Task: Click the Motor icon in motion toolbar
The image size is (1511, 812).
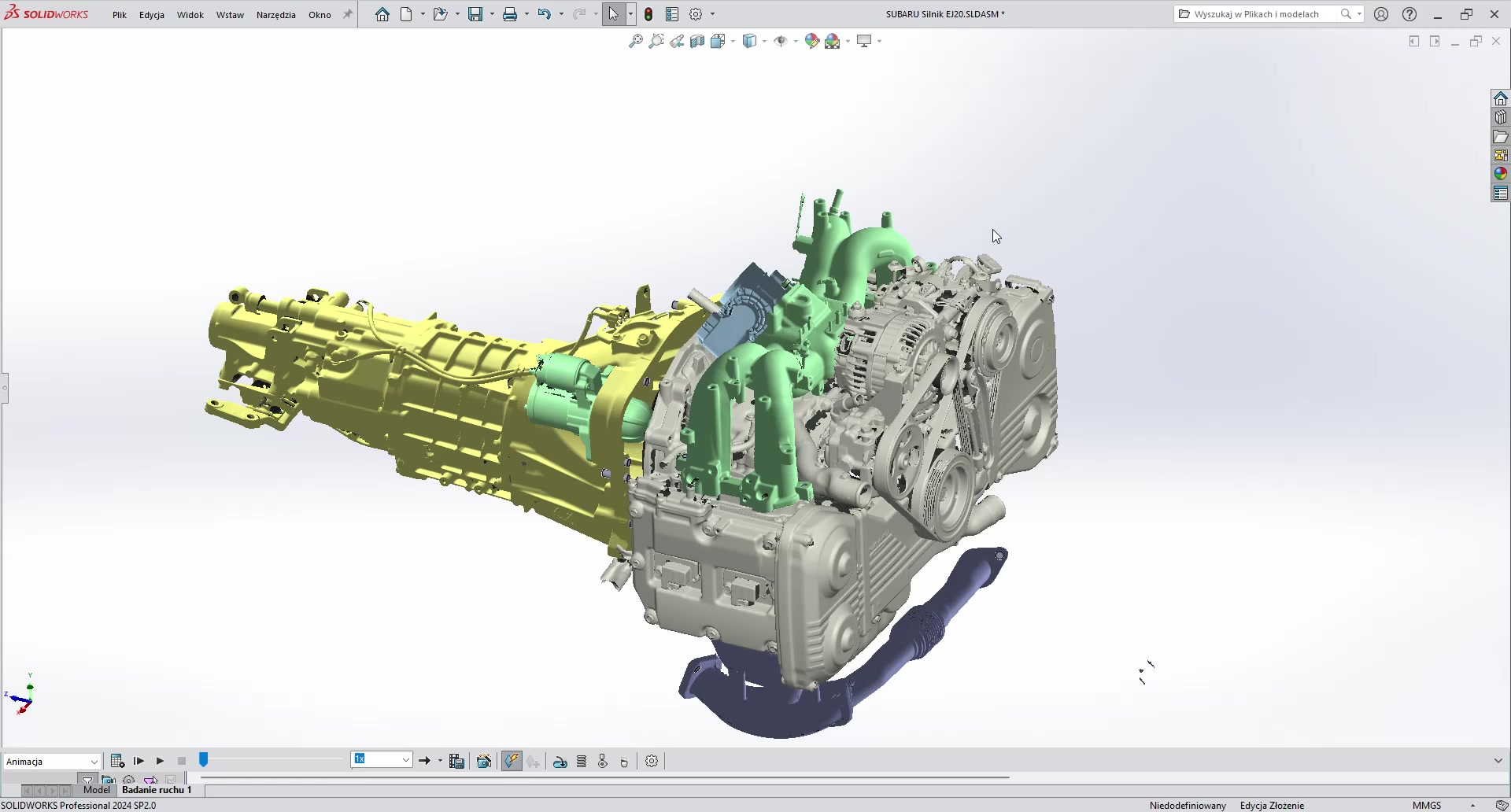Action: click(x=560, y=761)
